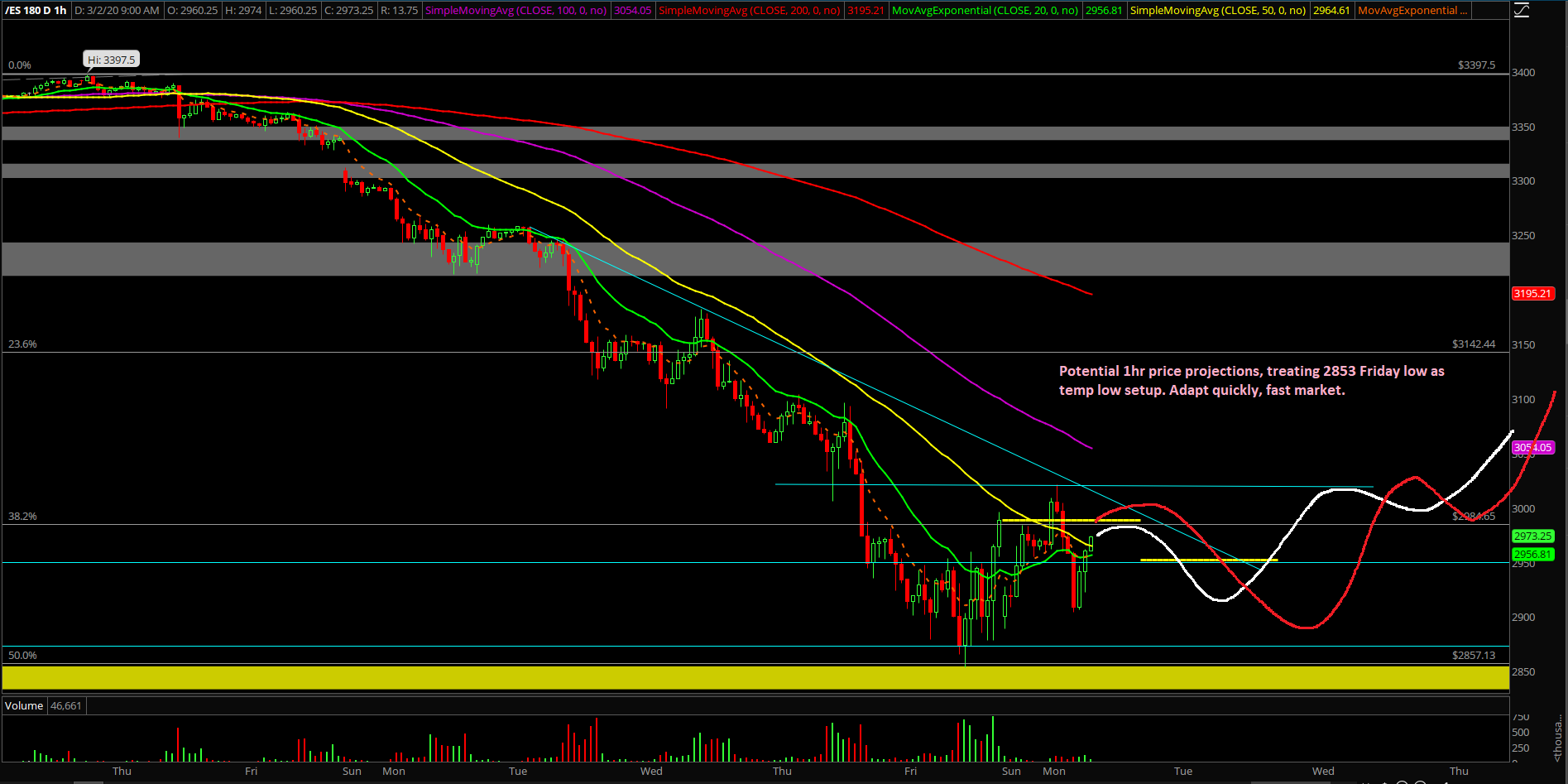Open MovAvgExponential (CLOSE, 20) study label
The image size is (1568, 784).
coord(985,11)
